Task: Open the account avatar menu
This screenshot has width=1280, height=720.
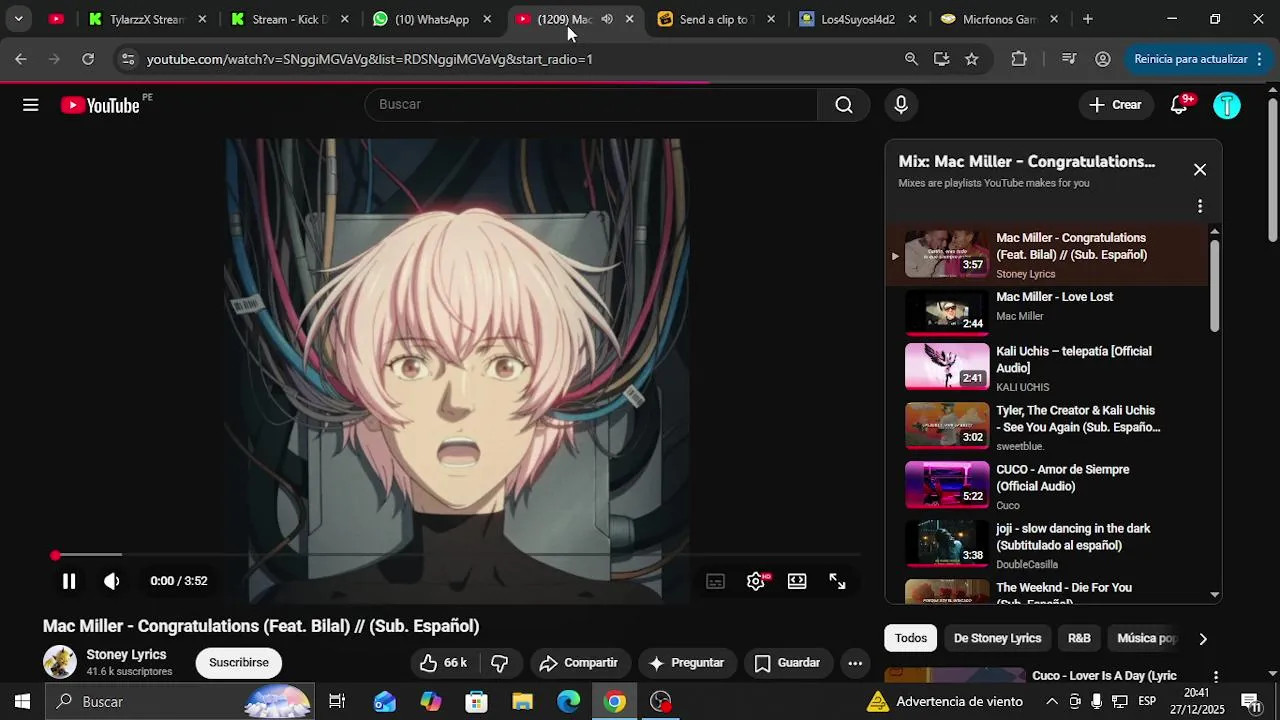Action: [x=1227, y=105]
